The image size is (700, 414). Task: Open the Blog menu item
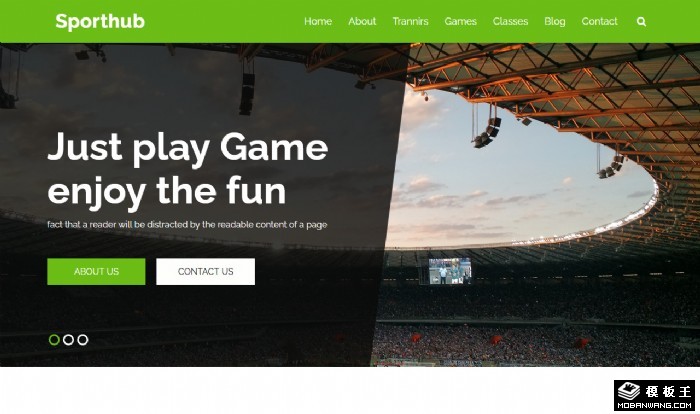pos(554,21)
